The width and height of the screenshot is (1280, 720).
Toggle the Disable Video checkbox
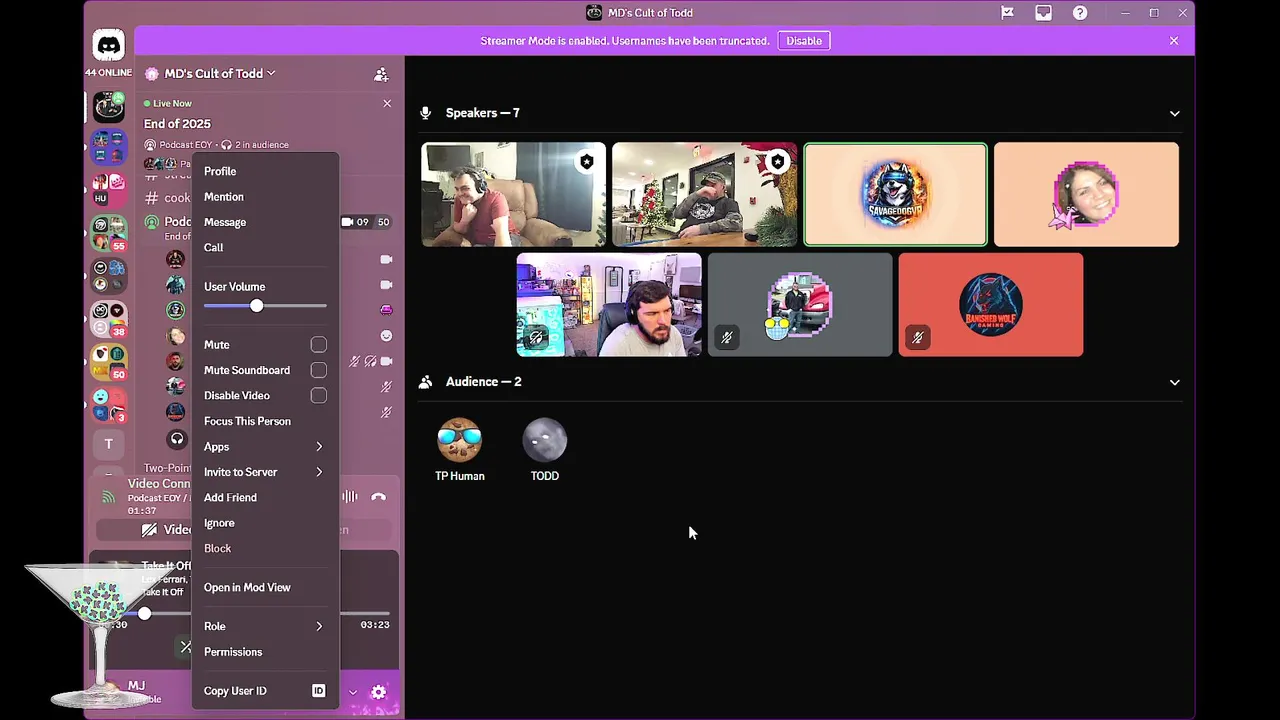pos(318,395)
